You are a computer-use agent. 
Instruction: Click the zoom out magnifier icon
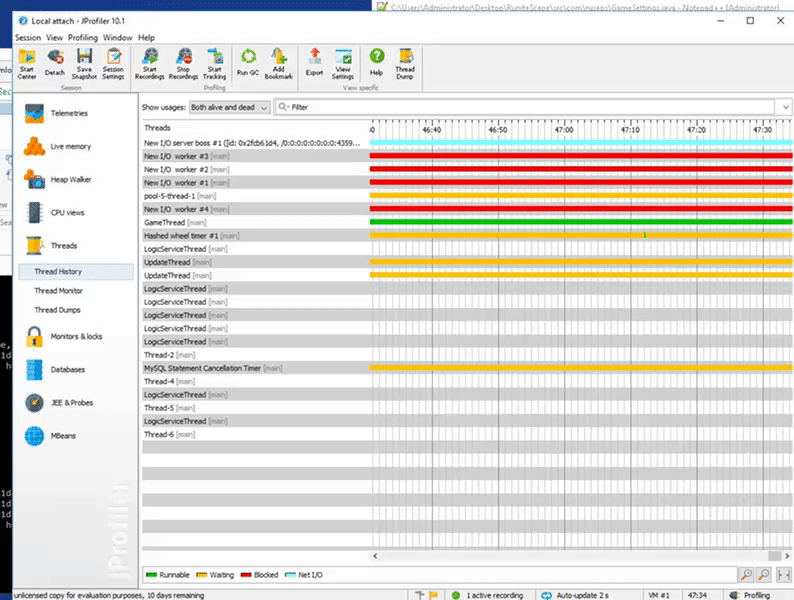(764, 575)
